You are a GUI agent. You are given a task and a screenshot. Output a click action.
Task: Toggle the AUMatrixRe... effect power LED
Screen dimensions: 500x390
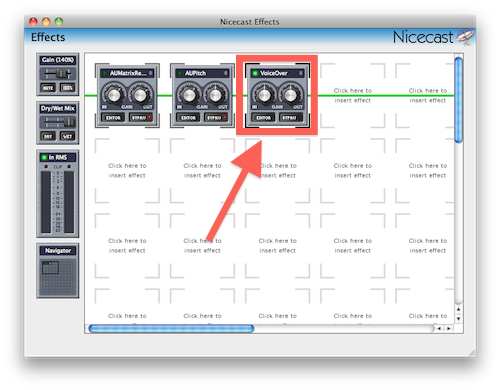click(105, 73)
